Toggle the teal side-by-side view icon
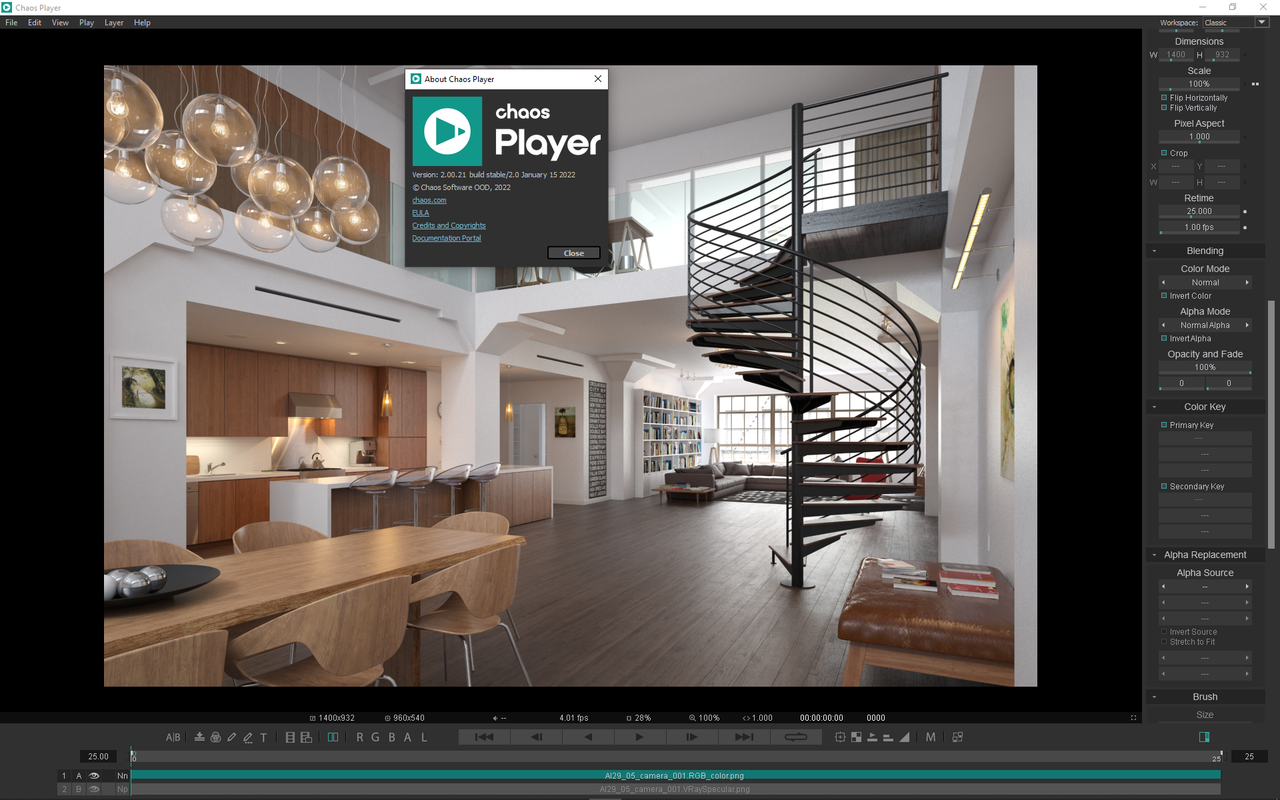The width and height of the screenshot is (1280, 800). (x=333, y=737)
